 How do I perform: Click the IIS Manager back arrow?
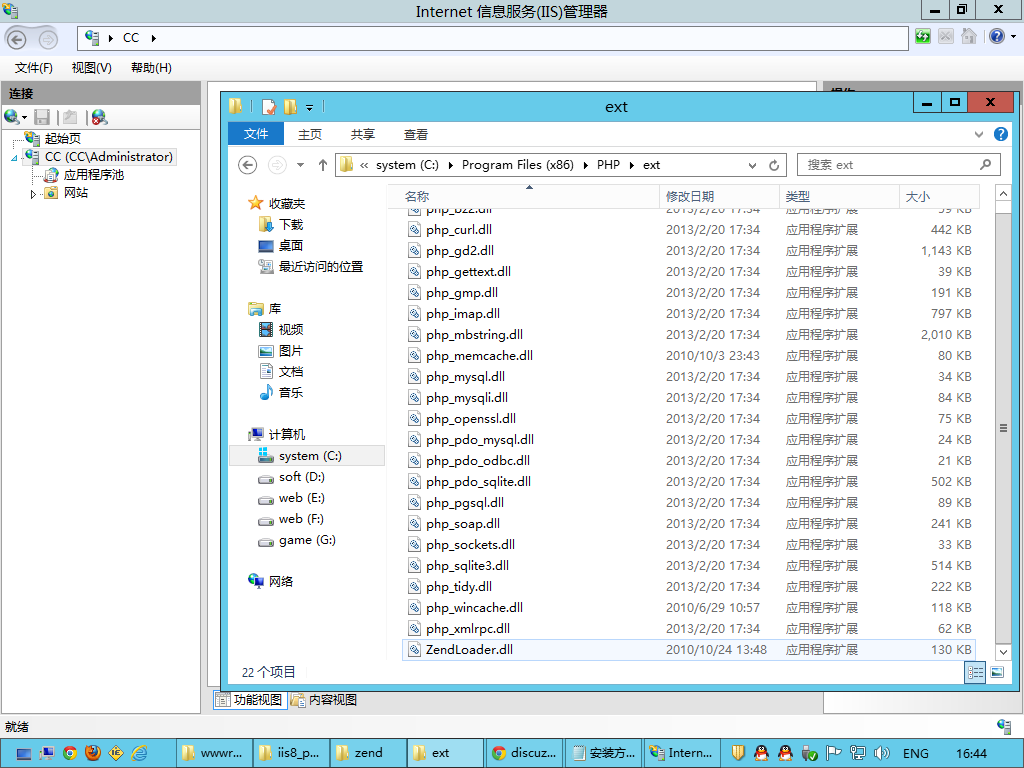pos(16,39)
